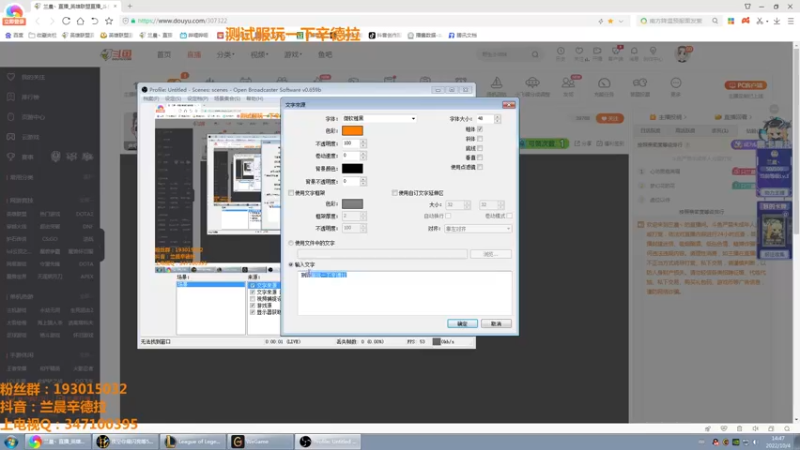The image size is (800, 450).
Task: Enable the 使用文字框架 outline checkbox
Action: click(291, 193)
